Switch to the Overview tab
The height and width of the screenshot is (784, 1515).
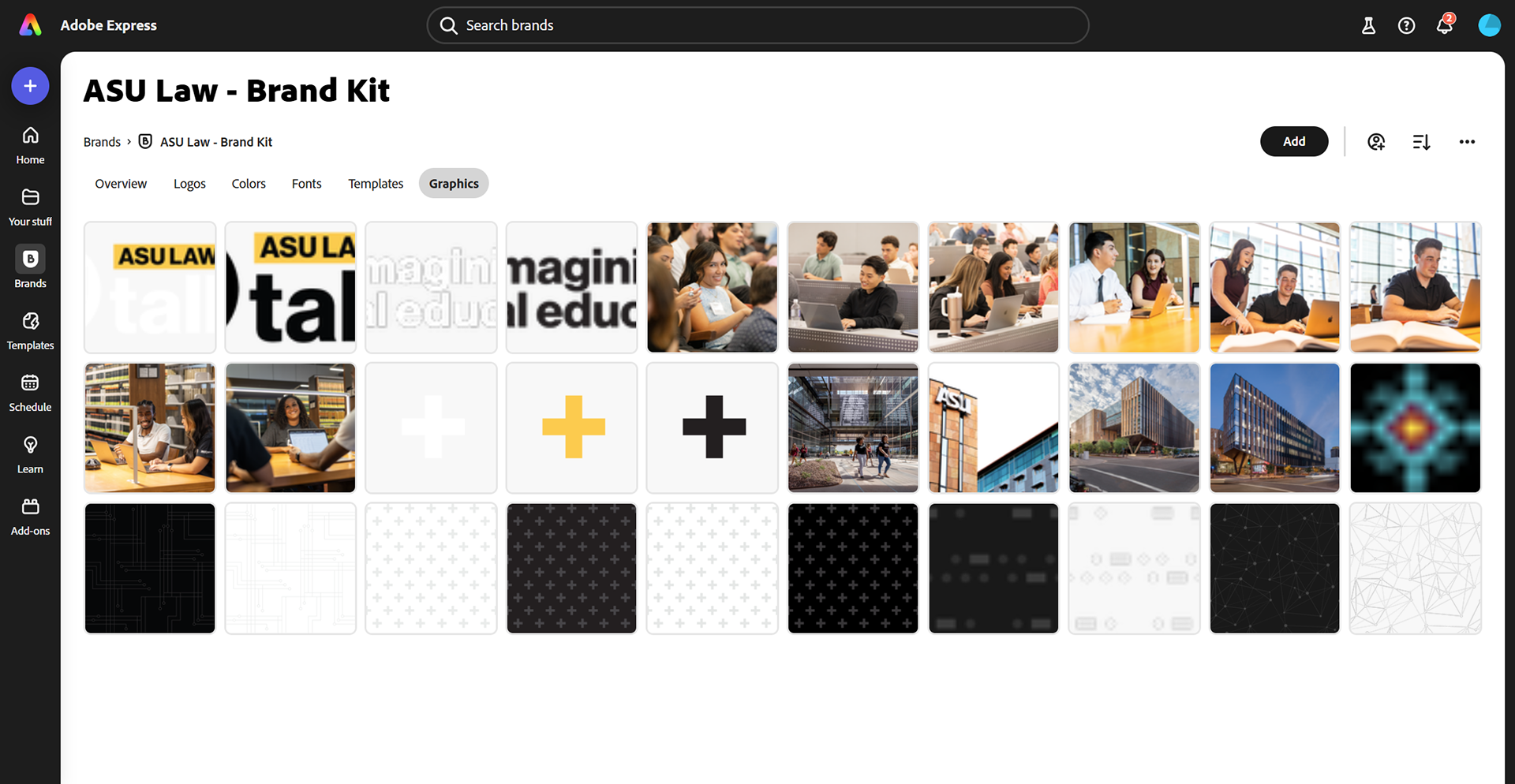point(121,184)
